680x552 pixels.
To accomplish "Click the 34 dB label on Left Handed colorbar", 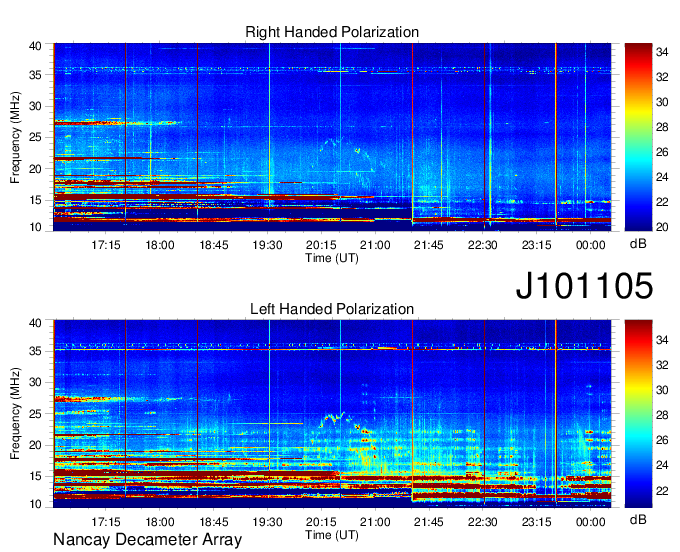I will 662,340.
